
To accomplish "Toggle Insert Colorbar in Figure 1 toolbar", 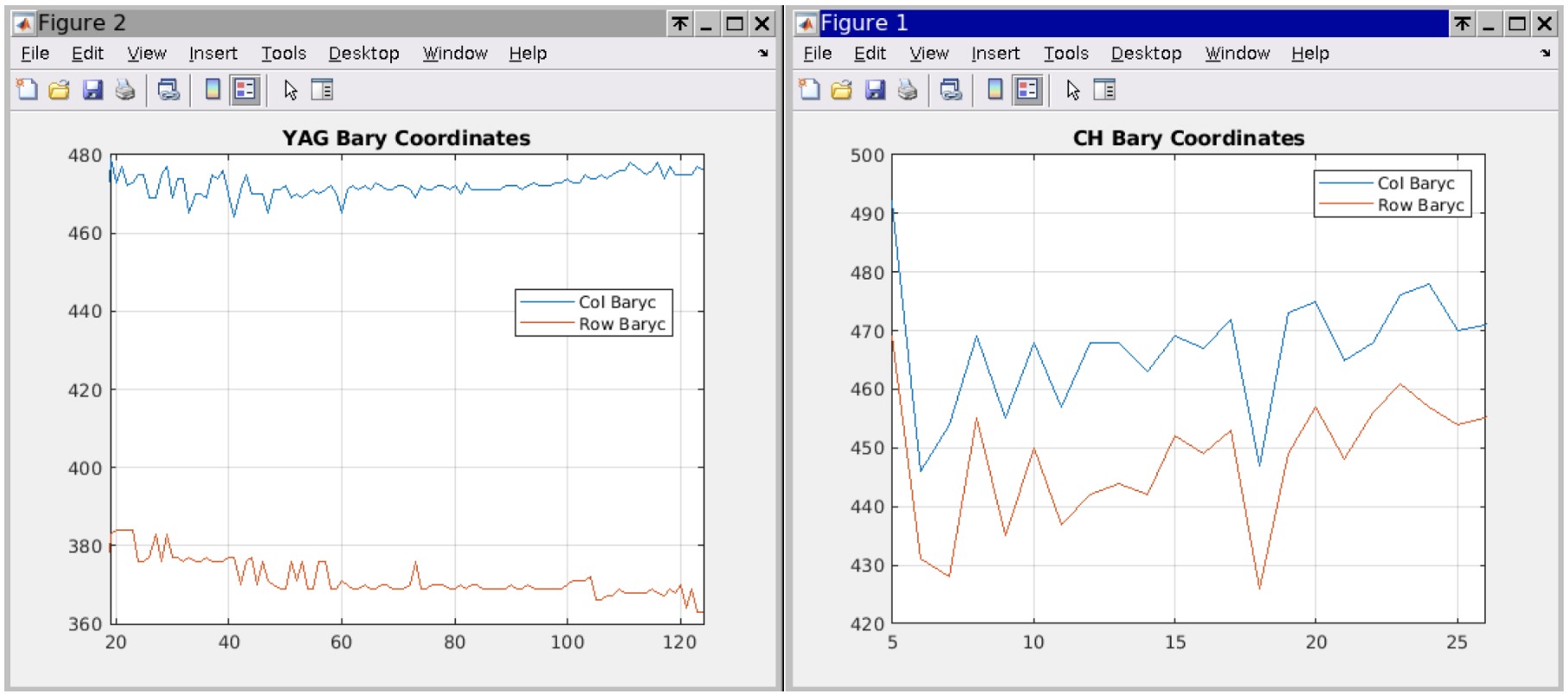I will [995, 90].
